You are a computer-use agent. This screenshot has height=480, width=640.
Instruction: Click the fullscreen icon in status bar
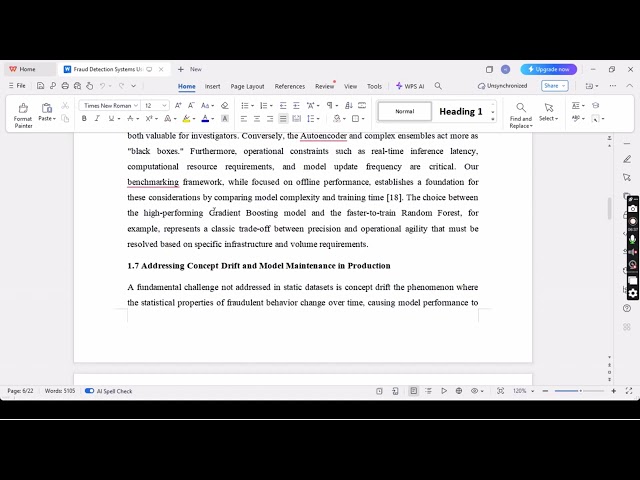pos(629,391)
